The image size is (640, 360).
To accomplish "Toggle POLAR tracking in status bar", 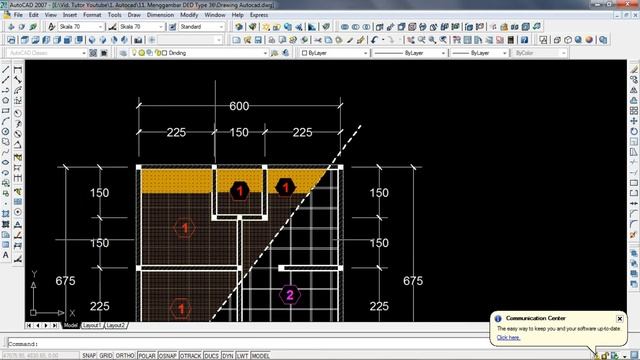I will click(147, 356).
